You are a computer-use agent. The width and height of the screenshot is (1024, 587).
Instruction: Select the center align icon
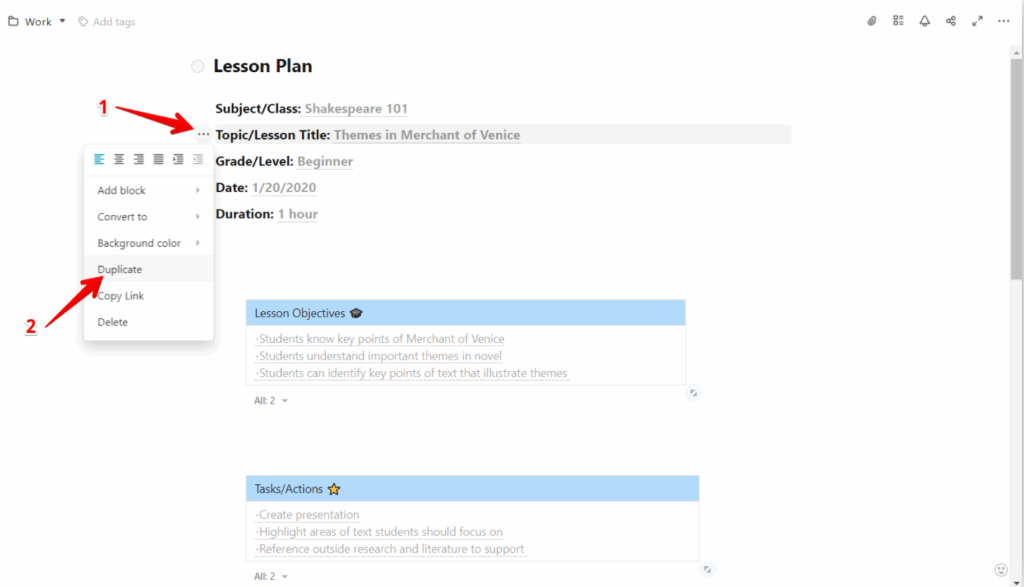point(118,158)
